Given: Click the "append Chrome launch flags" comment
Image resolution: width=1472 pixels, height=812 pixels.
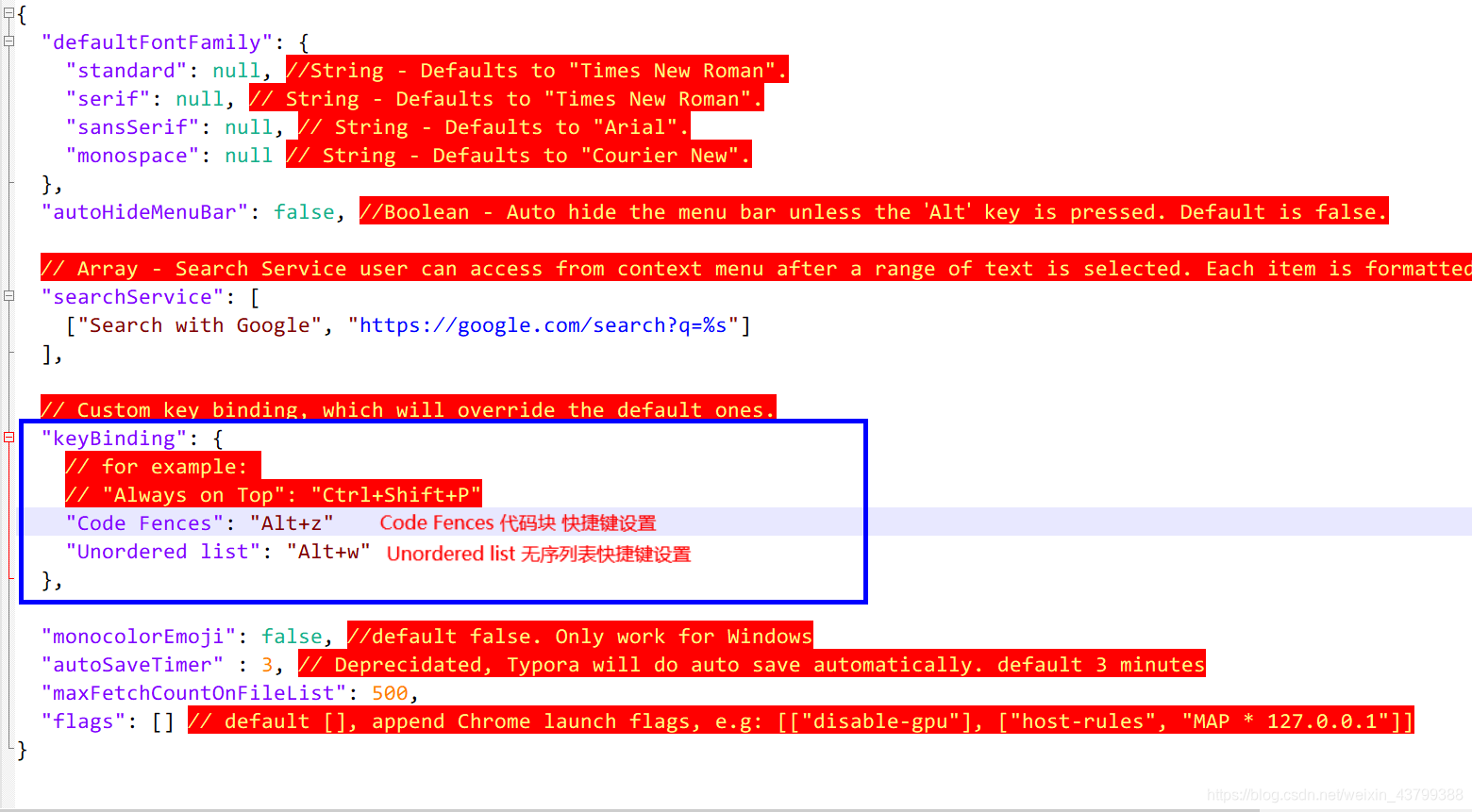Looking at the screenshot, I should pos(801,721).
